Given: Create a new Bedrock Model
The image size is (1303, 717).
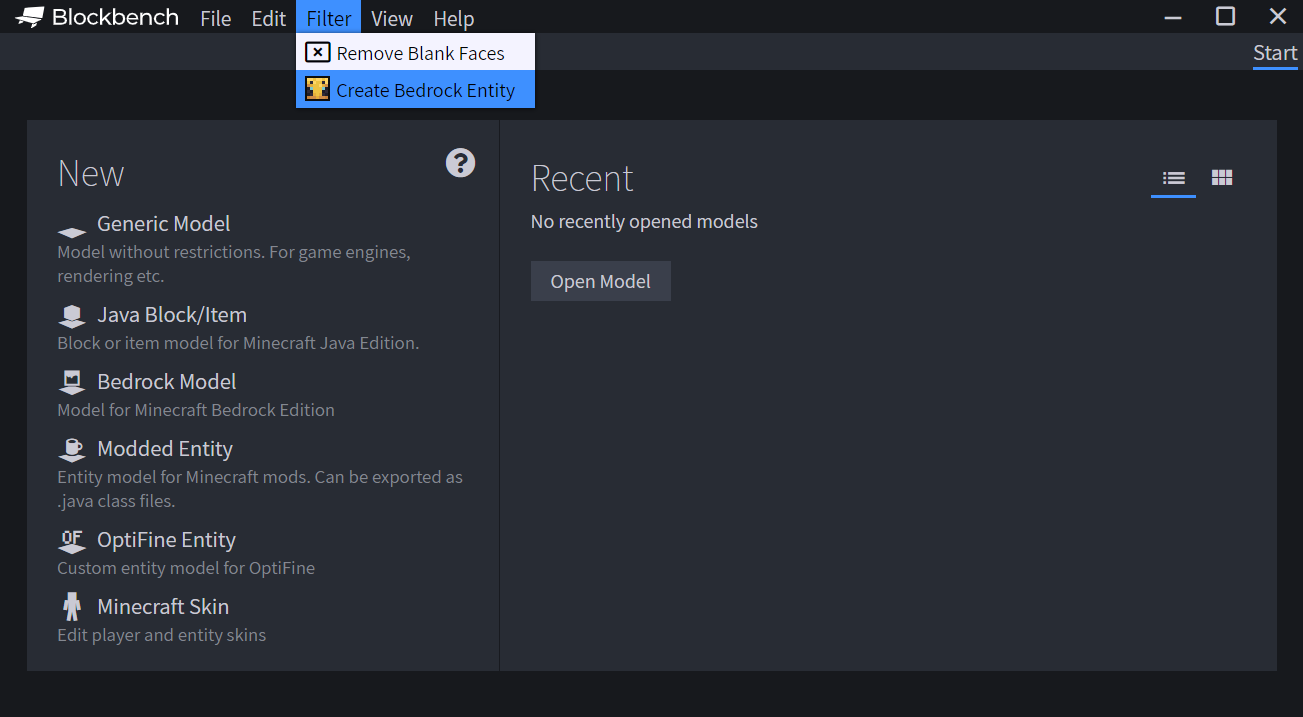Looking at the screenshot, I should tap(167, 382).
